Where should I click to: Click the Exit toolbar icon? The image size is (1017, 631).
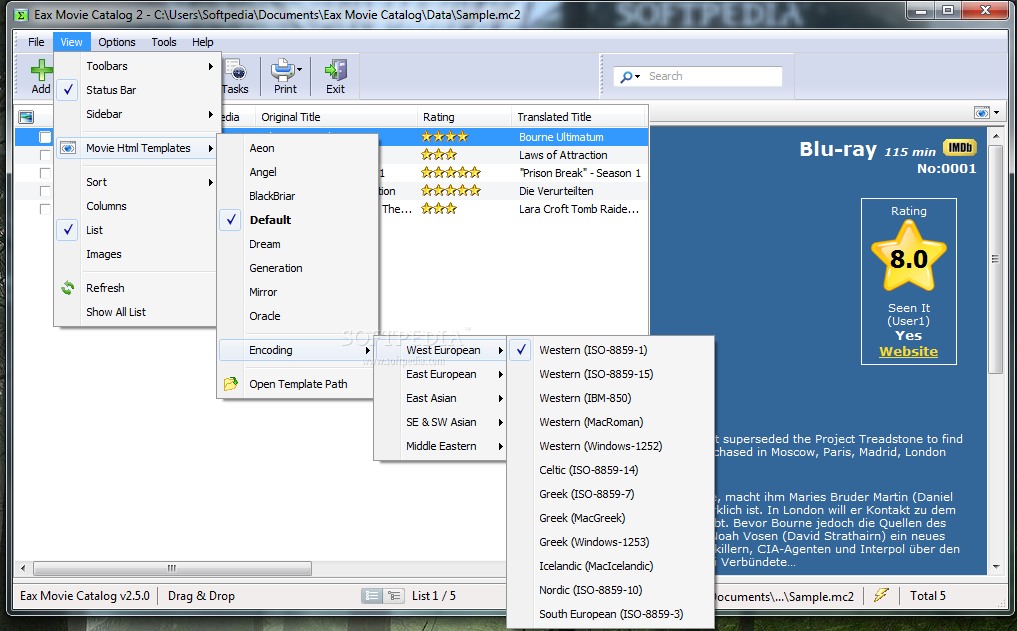click(335, 69)
